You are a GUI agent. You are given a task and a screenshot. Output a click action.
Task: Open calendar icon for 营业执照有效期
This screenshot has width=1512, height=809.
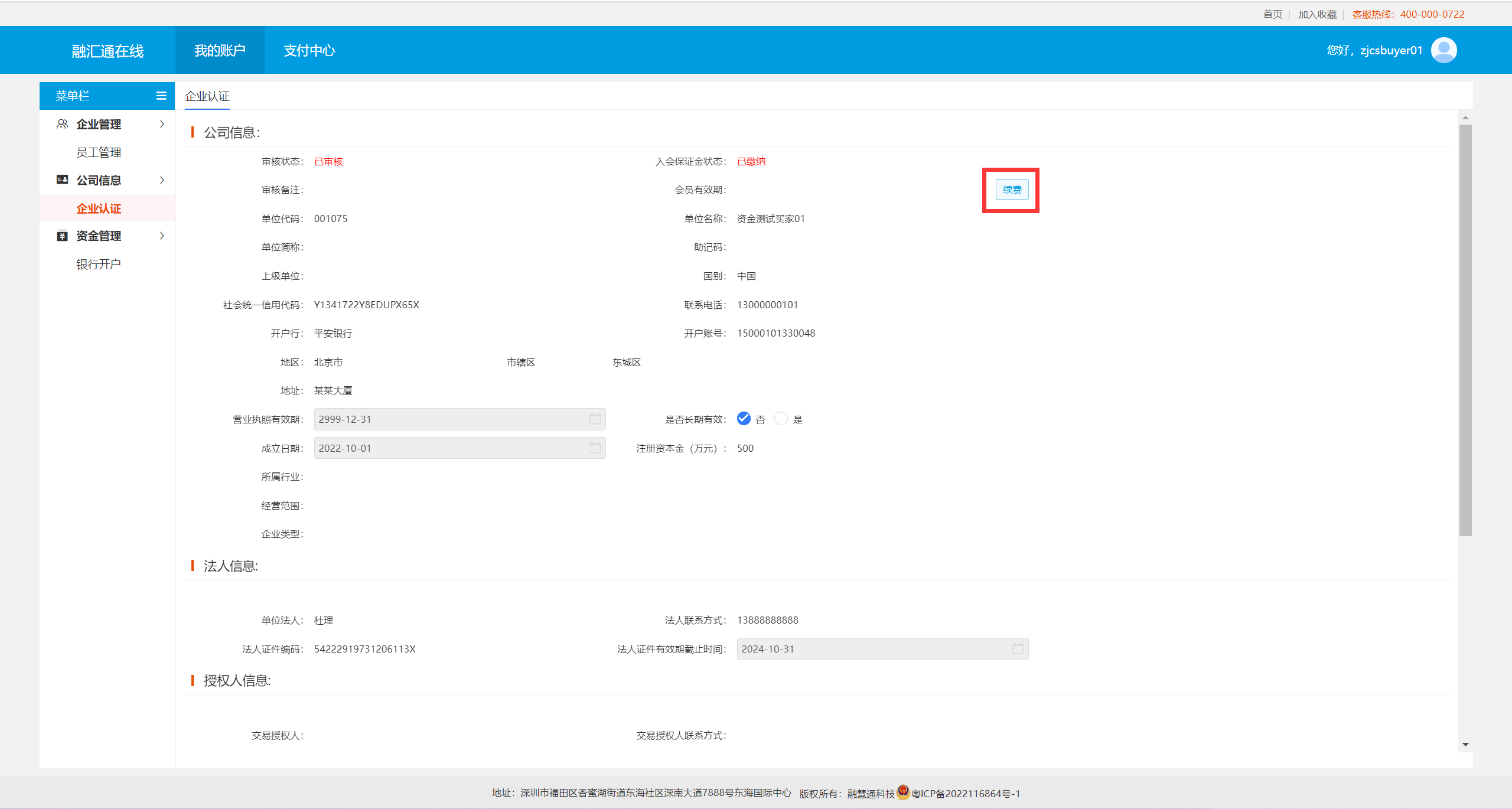[595, 419]
